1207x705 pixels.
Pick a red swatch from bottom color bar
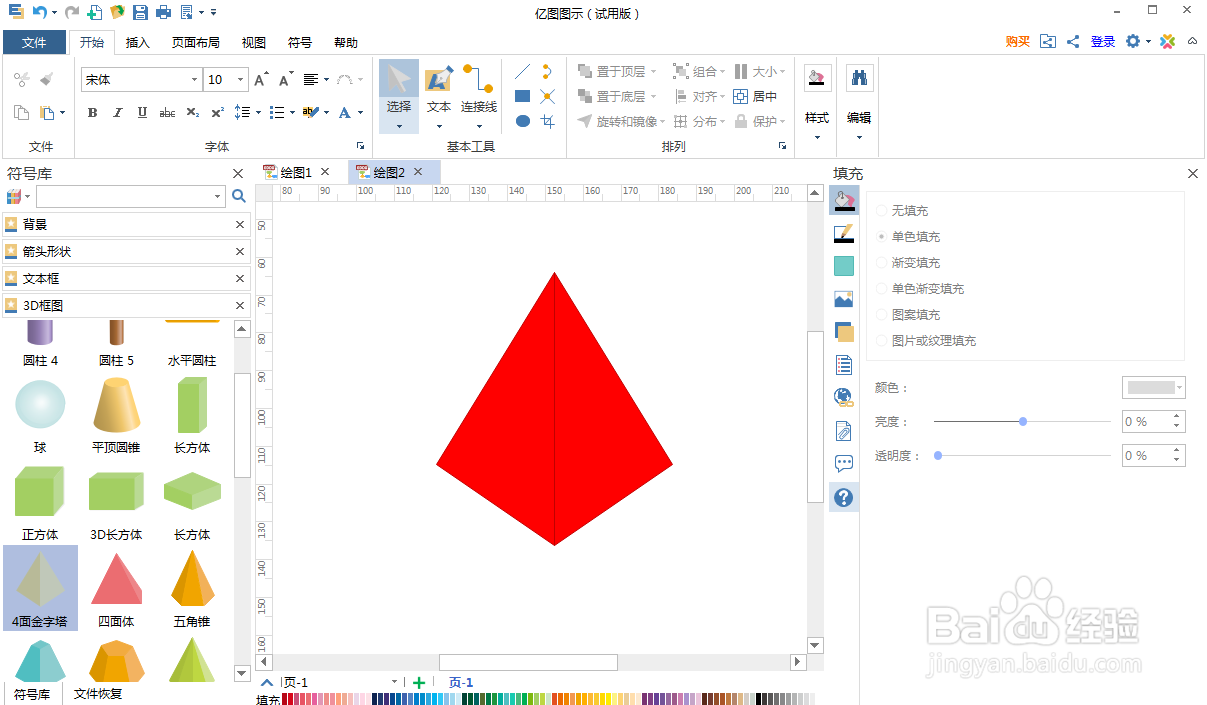tap(290, 700)
